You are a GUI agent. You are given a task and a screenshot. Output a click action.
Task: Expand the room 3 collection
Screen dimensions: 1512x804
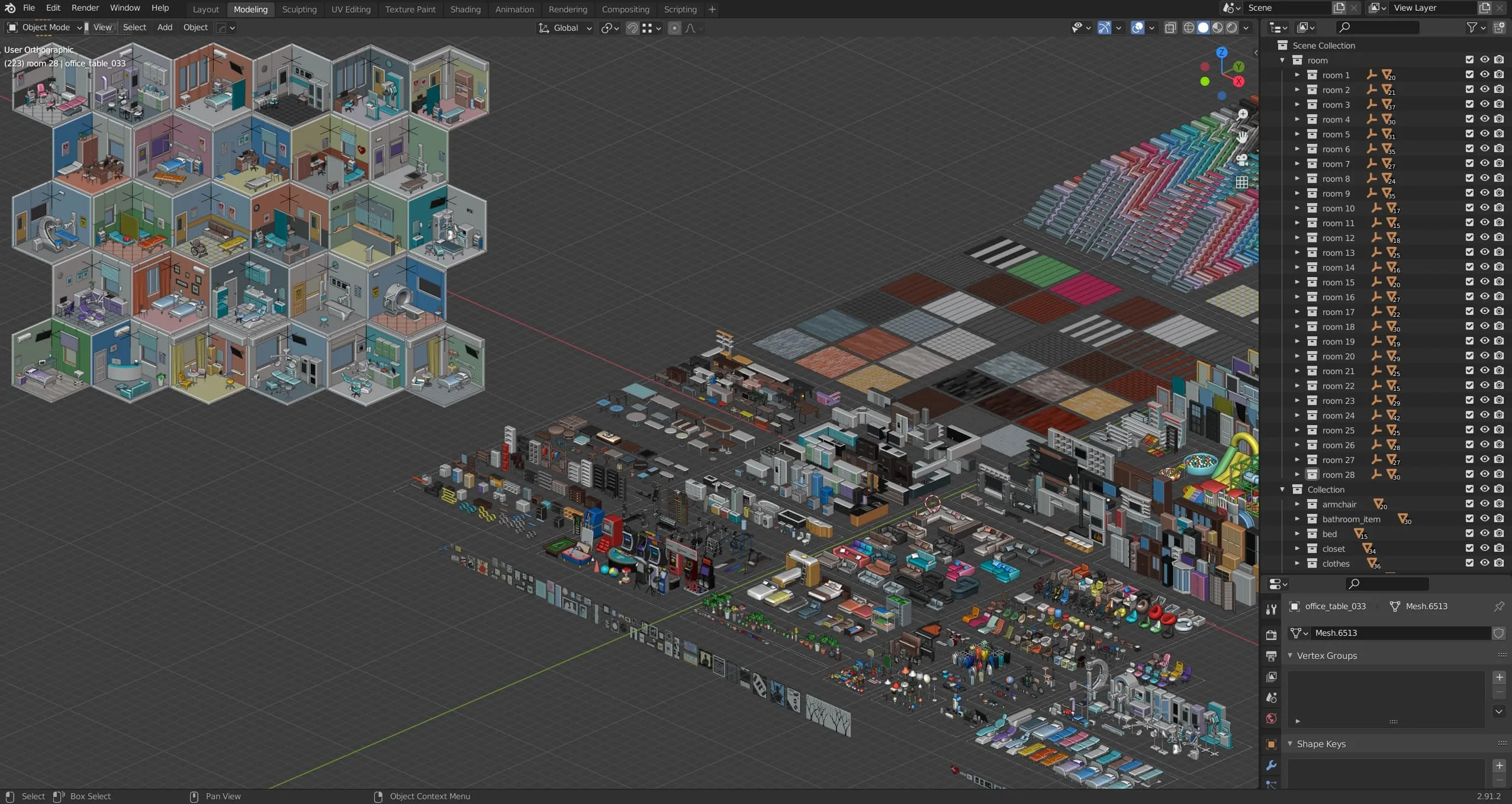pos(1297,104)
